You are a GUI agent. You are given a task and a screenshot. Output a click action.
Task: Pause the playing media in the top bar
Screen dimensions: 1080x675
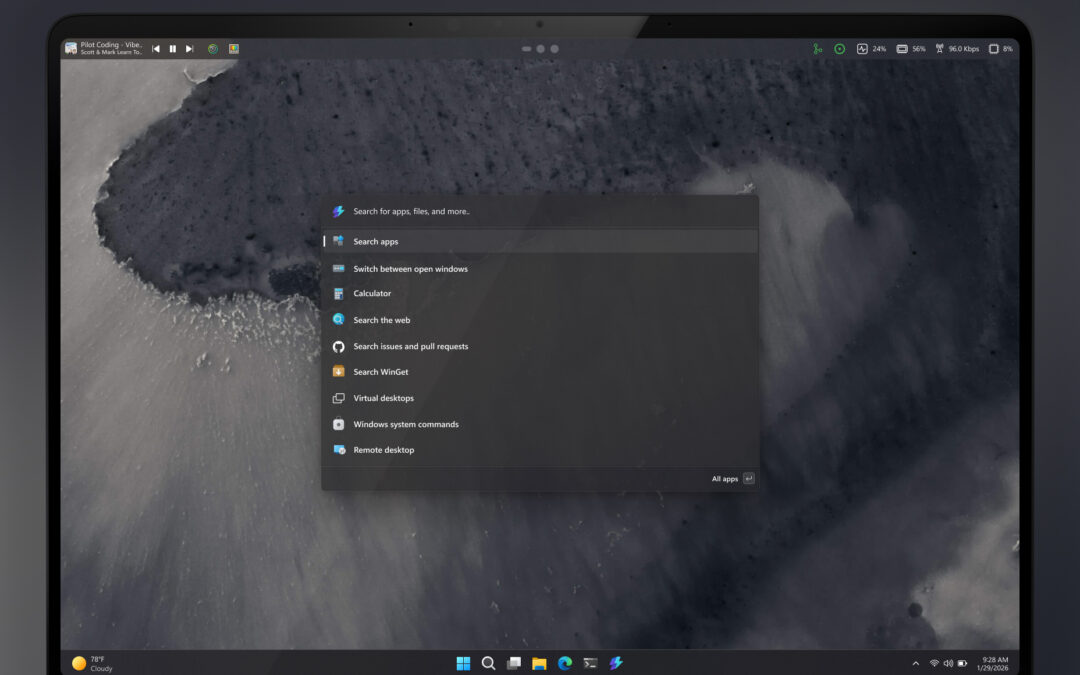(x=172, y=48)
